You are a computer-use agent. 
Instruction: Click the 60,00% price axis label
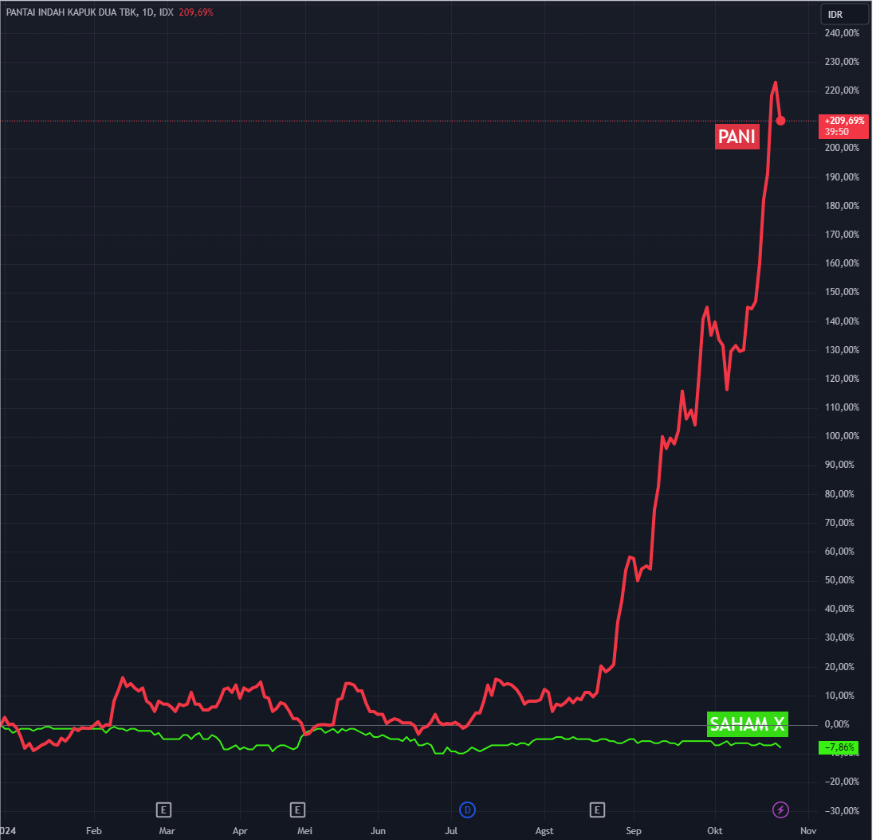pyautogui.click(x=840, y=552)
